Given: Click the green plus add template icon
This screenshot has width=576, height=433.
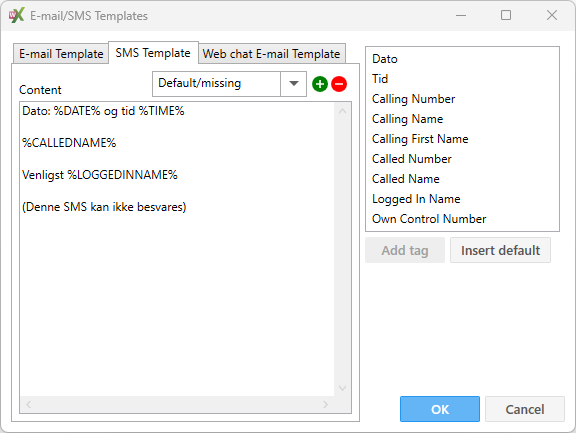Looking at the screenshot, I should point(320,84).
